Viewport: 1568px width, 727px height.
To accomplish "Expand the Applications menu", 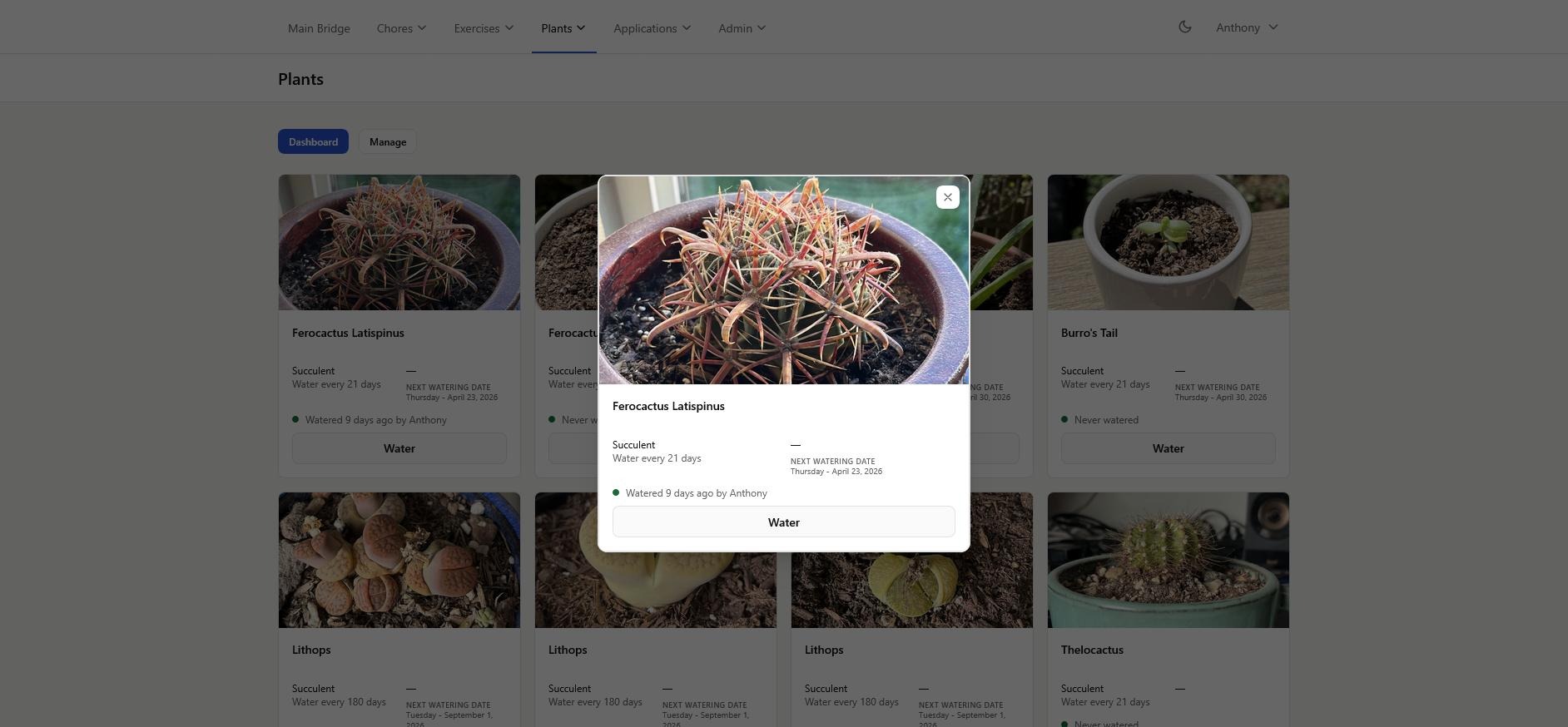I will [652, 28].
